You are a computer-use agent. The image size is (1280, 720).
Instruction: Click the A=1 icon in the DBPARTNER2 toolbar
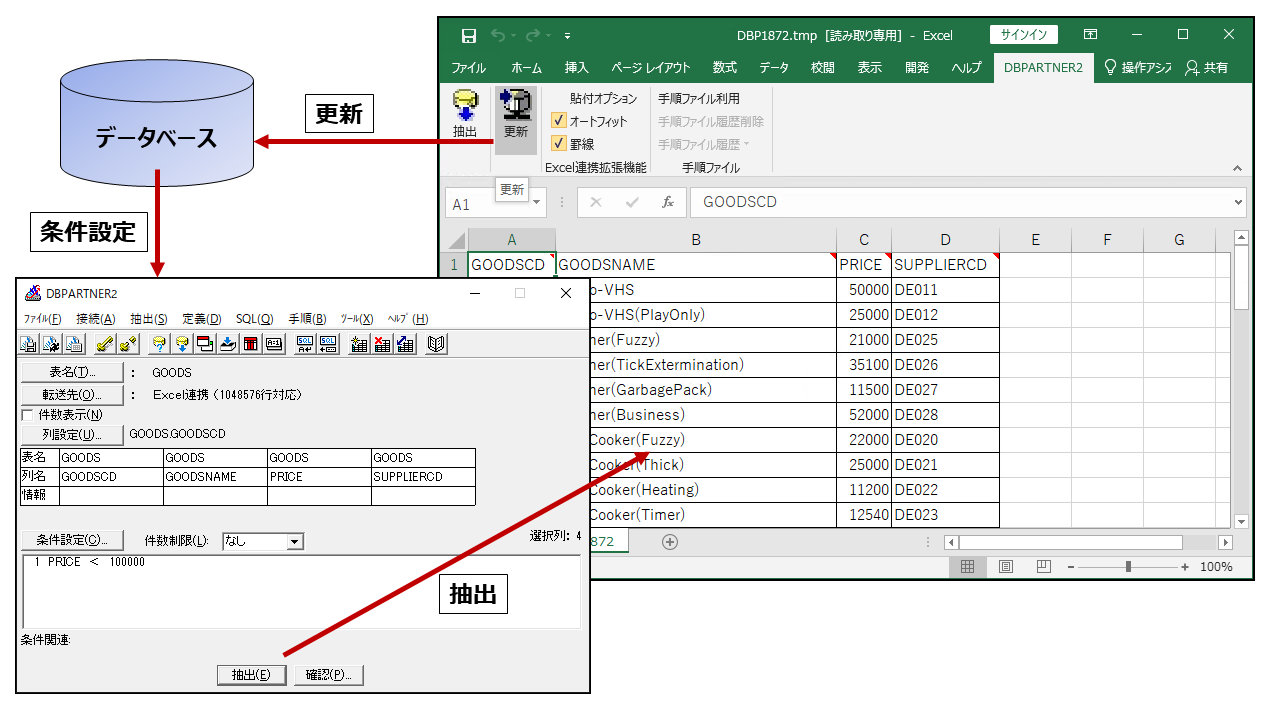click(x=274, y=344)
